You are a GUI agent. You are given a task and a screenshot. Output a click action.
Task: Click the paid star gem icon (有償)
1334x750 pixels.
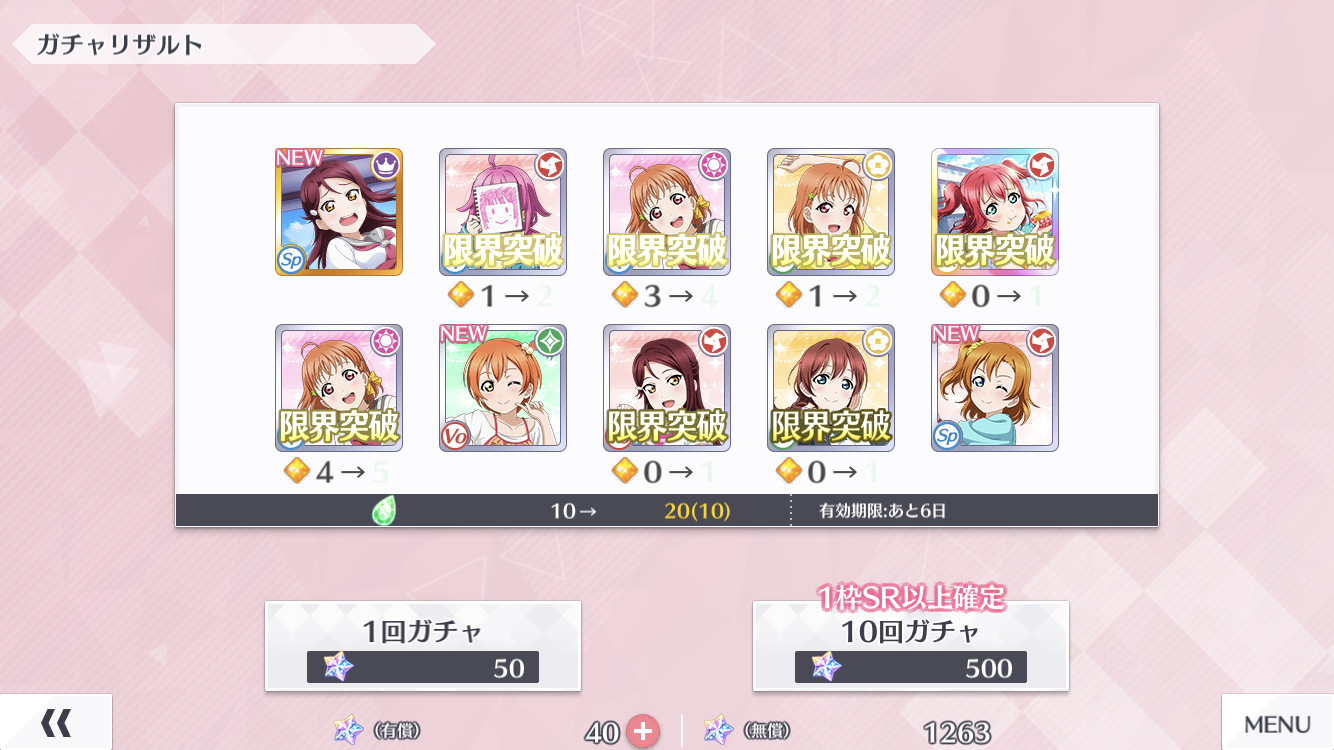pyautogui.click(x=349, y=731)
